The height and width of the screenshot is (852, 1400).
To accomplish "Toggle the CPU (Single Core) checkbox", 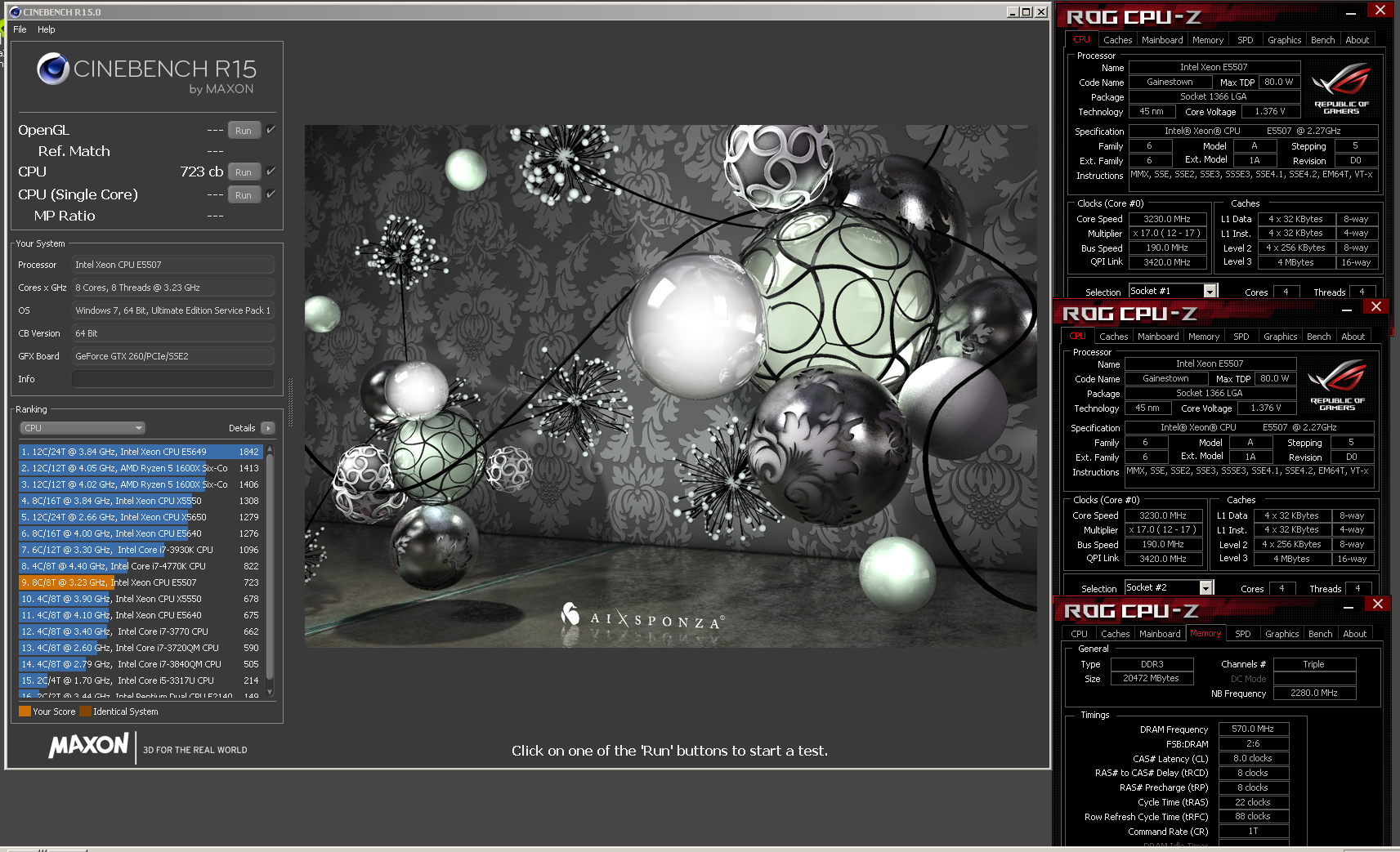I will (271, 194).
